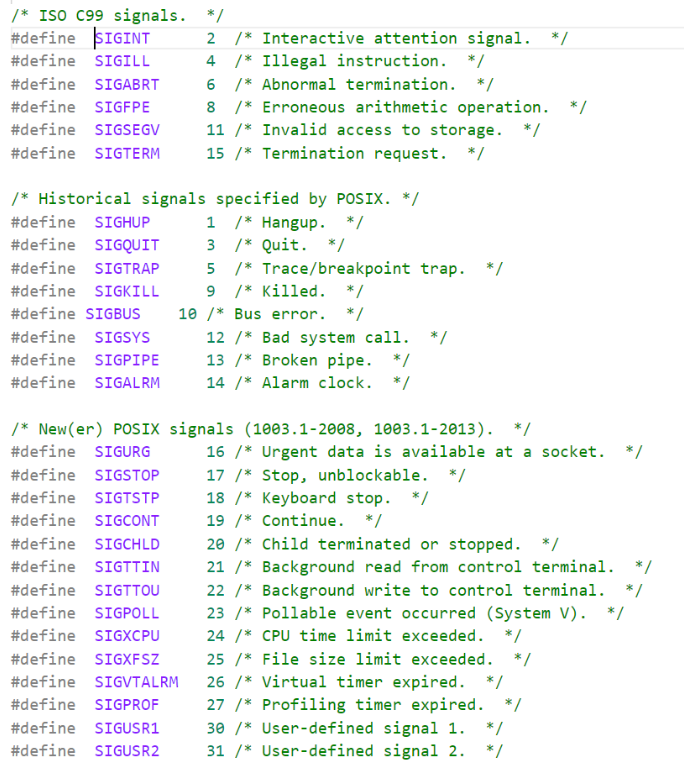Click the SIGVTALRM identifier

[136, 682]
